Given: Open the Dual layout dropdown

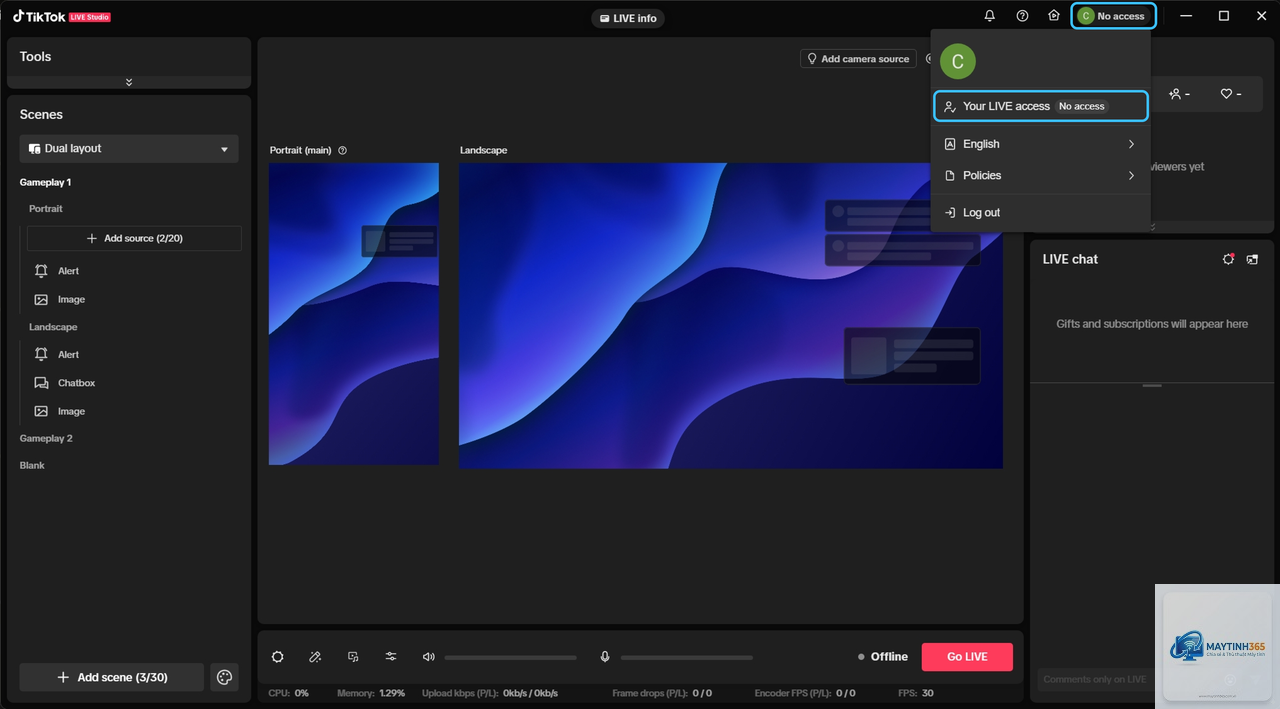Looking at the screenshot, I should 129,148.
